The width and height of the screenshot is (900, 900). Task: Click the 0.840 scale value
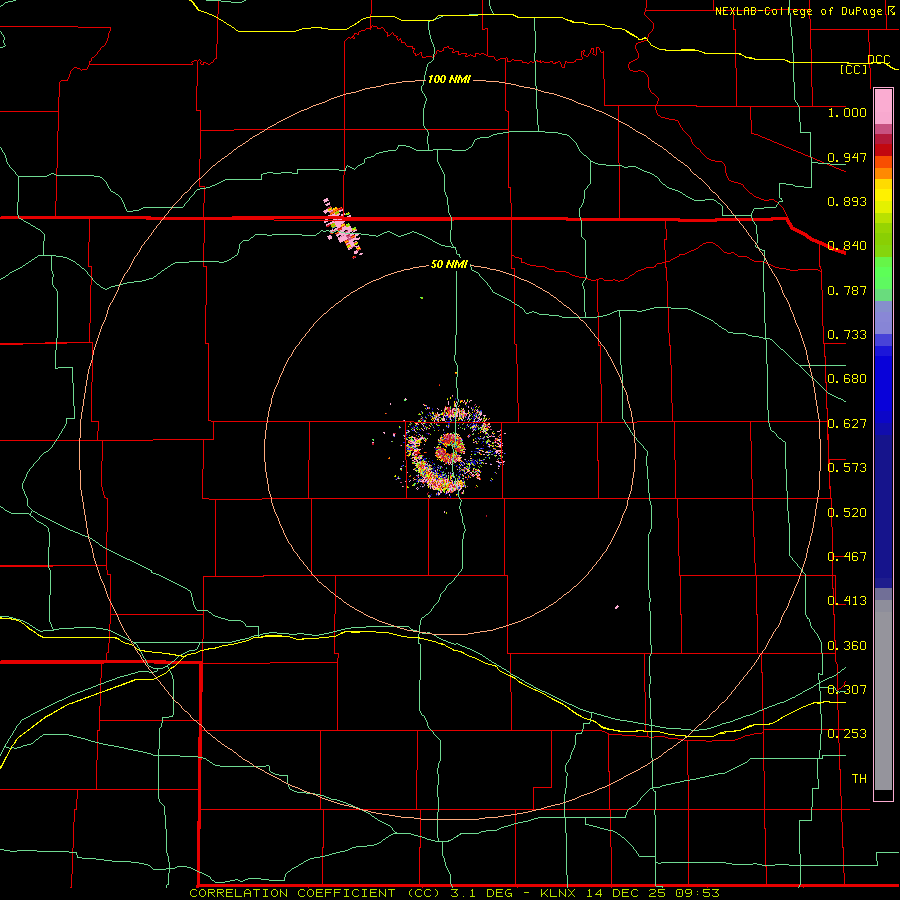click(847, 246)
